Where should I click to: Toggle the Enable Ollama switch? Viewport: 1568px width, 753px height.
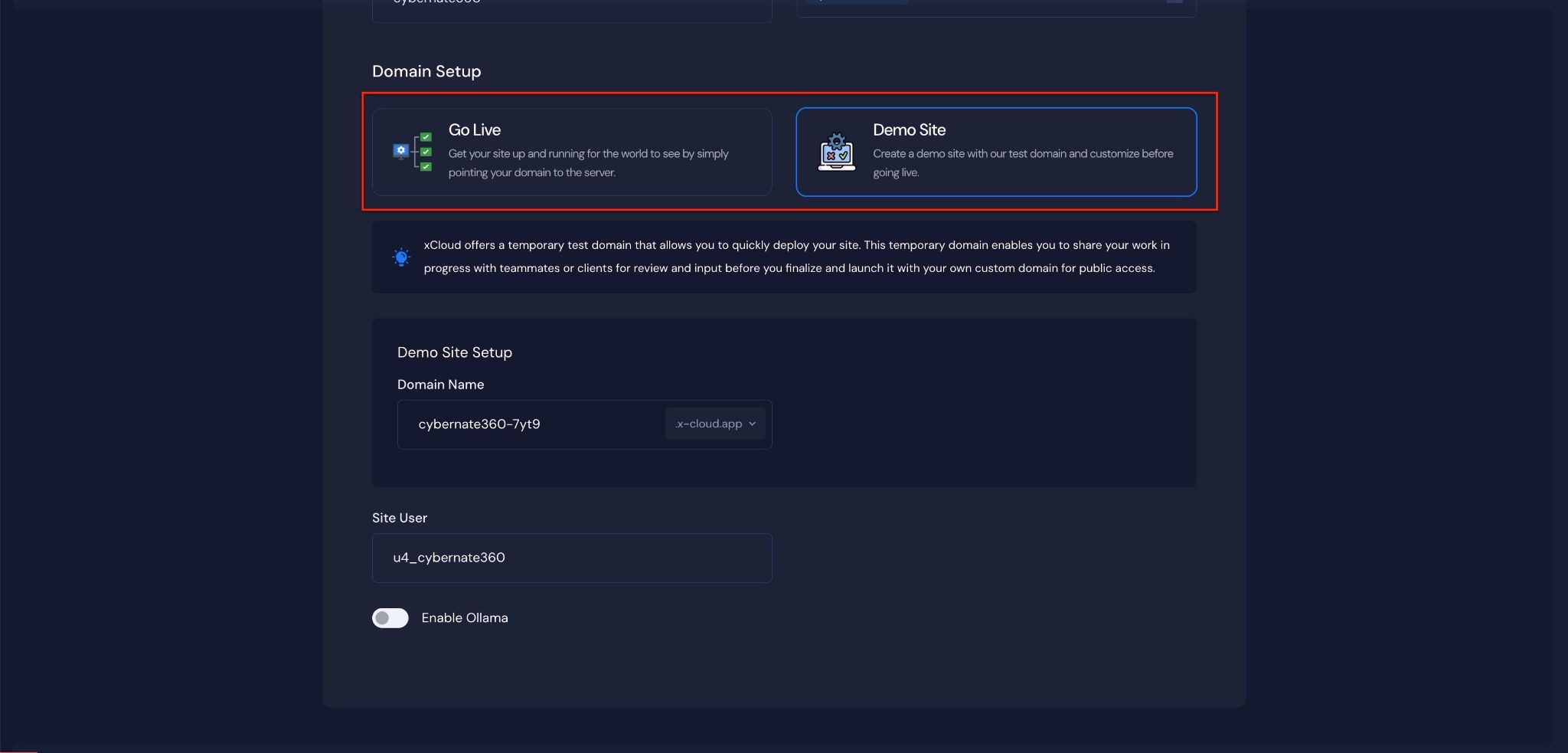click(x=390, y=618)
